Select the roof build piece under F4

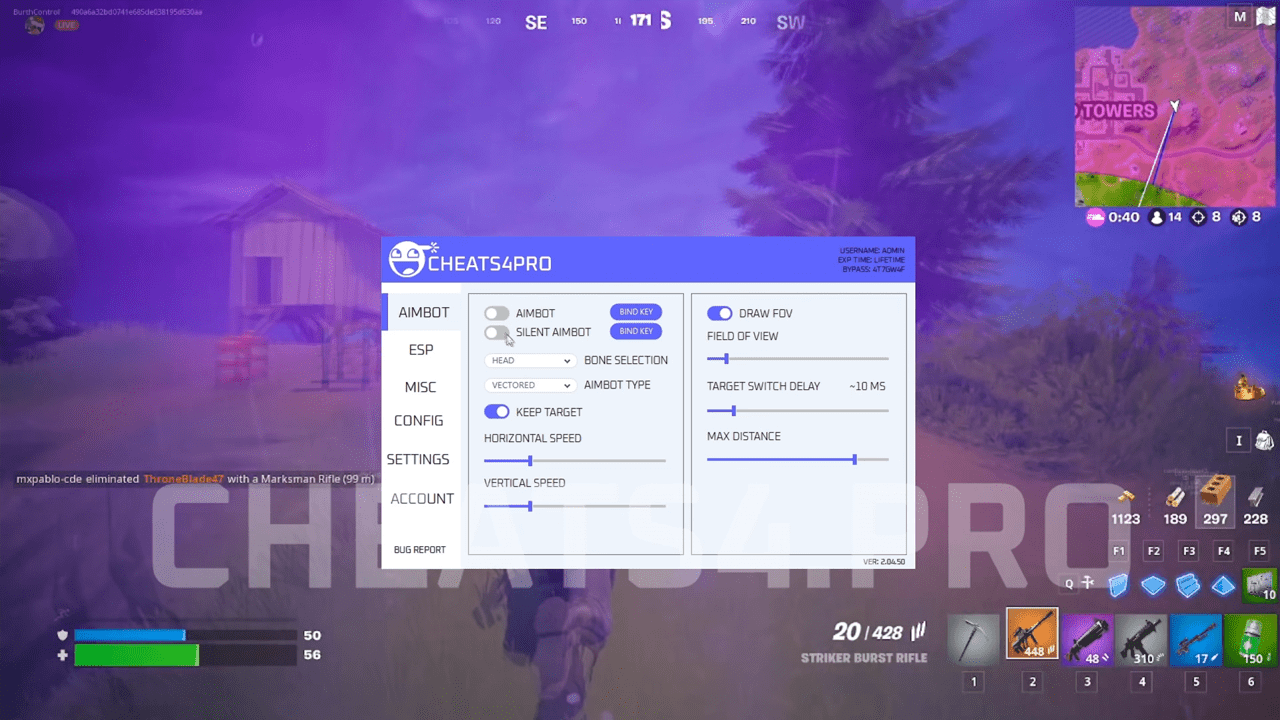pyautogui.click(x=1224, y=585)
